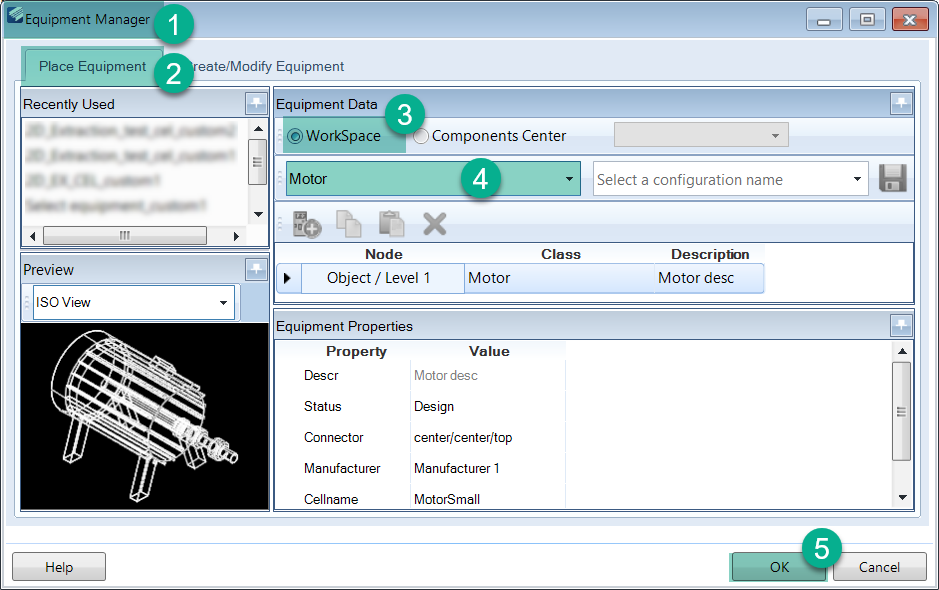This screenshot has width=939, height=590.
Task: Select the Copy equipment icon
Action: click(x=349, y=223)
